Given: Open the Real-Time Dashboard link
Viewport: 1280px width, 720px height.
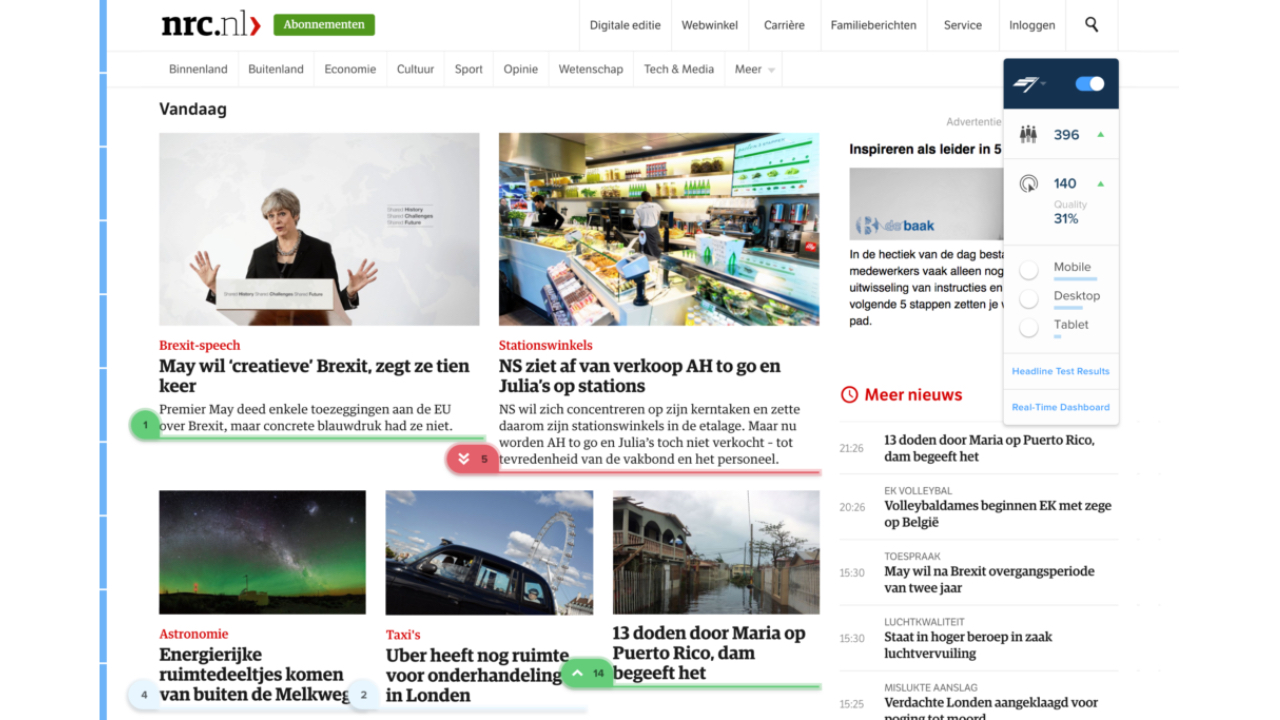Looking at the screenshot, I should pos(1061,407).
